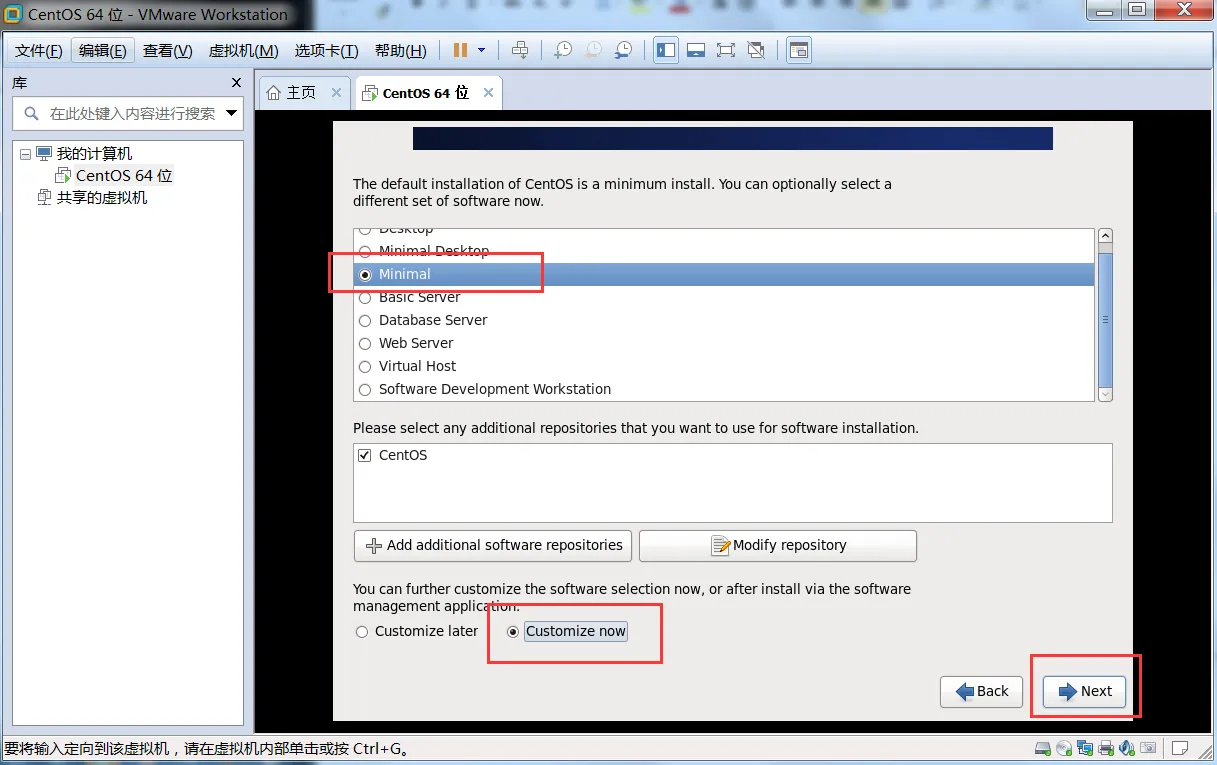
Task: Click the console view toolbar icon
Action: coord(798,50)
